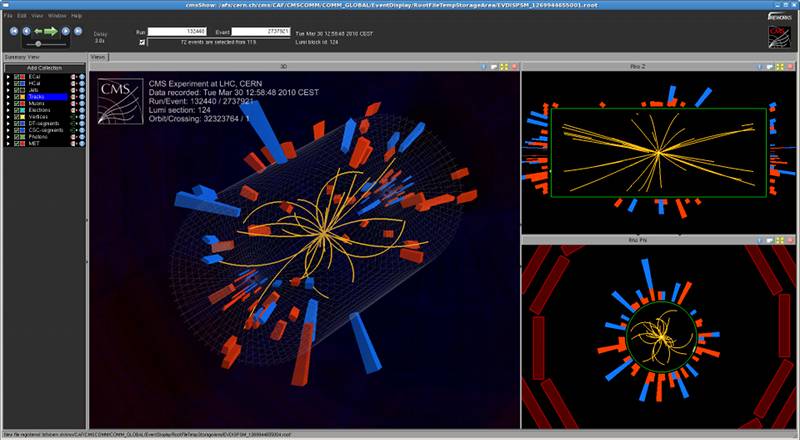Toggle Tracks collection visibility checkbox

coord(16,97)
